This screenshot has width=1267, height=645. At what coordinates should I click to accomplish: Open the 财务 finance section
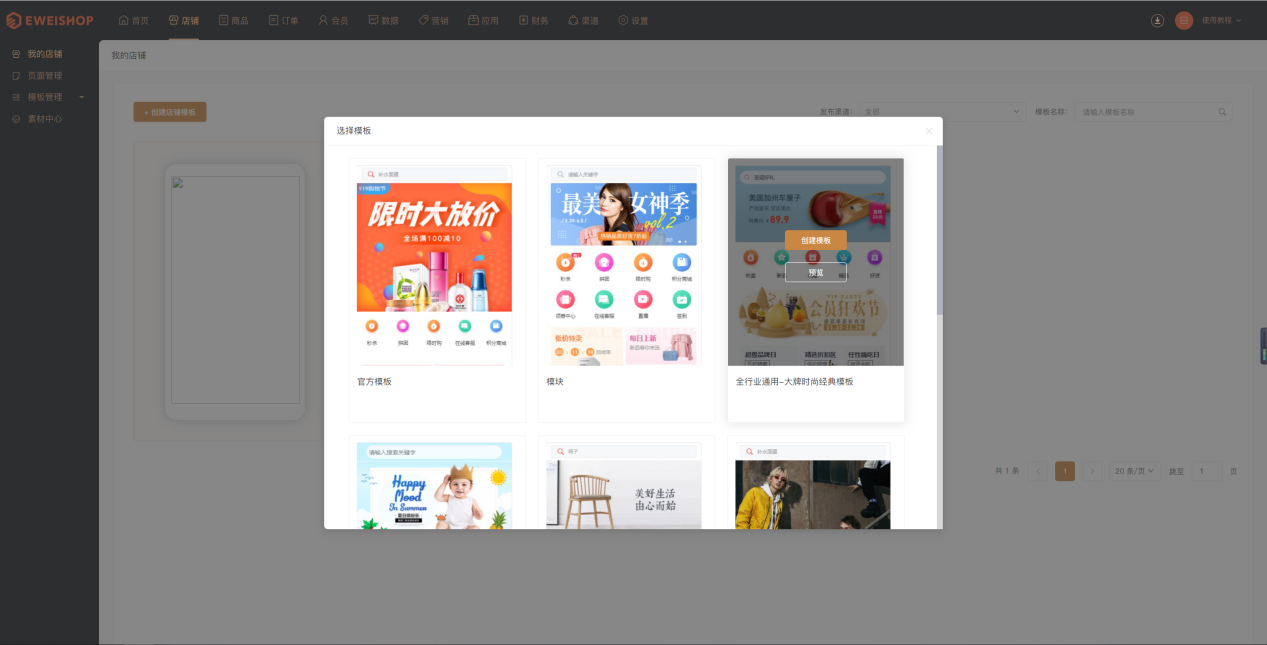pyautogui.click(x=534, y=20)
